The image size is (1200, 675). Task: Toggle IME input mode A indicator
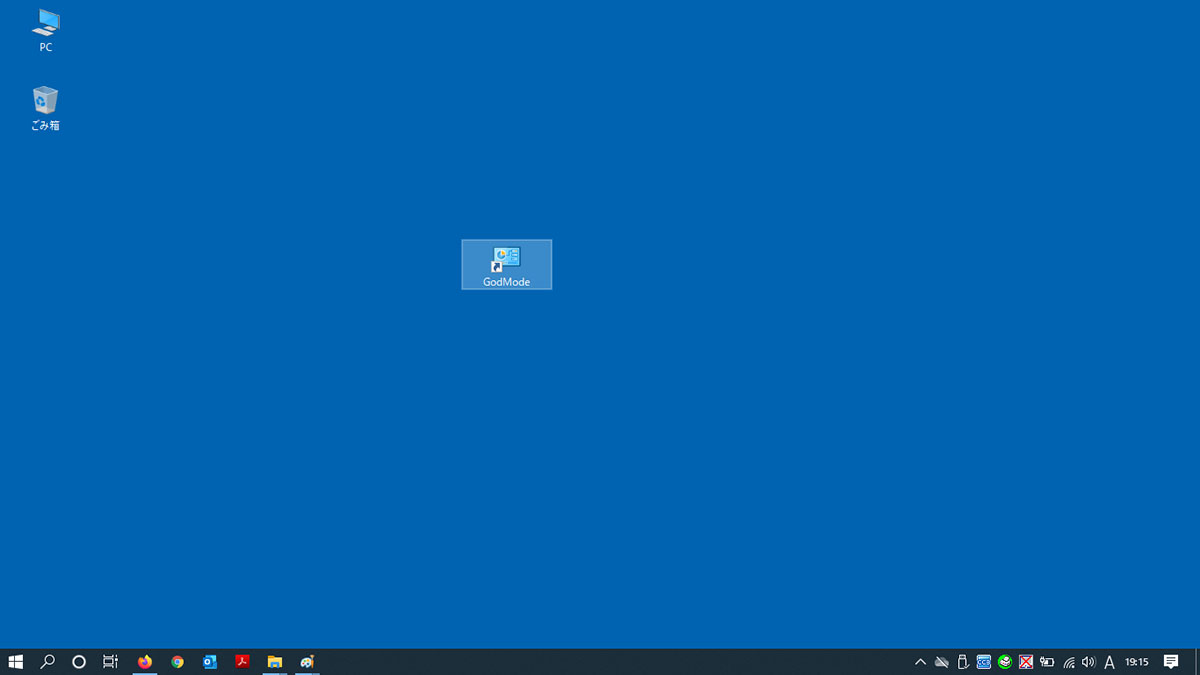pyautogui.click(x=1109, y=662)
